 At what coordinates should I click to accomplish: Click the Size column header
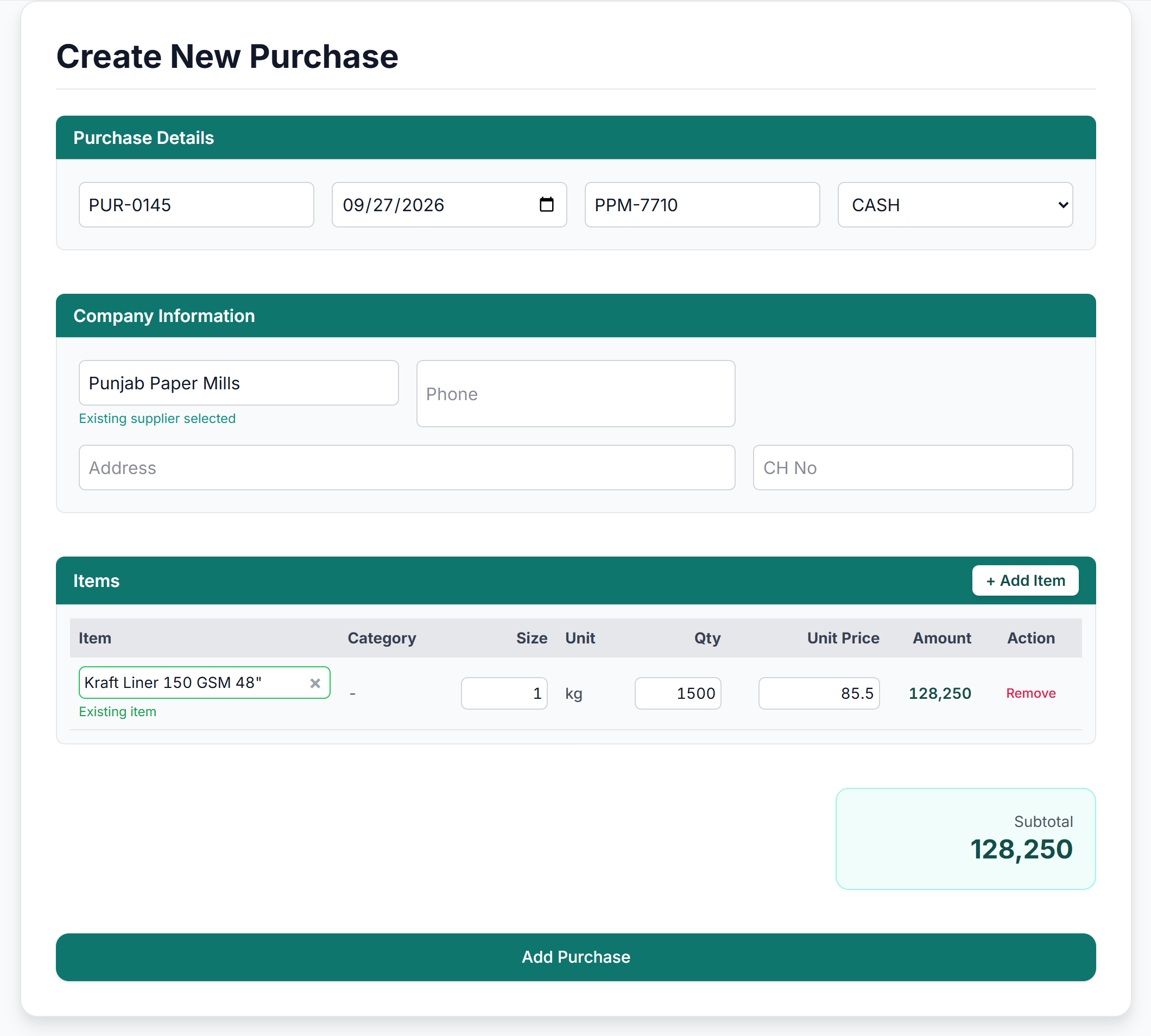pyautogui.click(x=531, y=638)
